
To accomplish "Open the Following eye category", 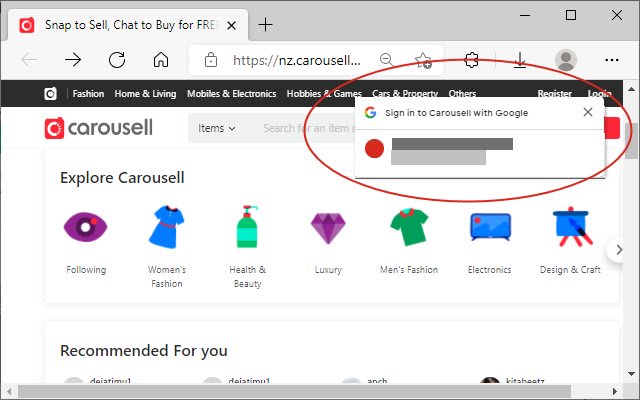I will tap(85, 227).
